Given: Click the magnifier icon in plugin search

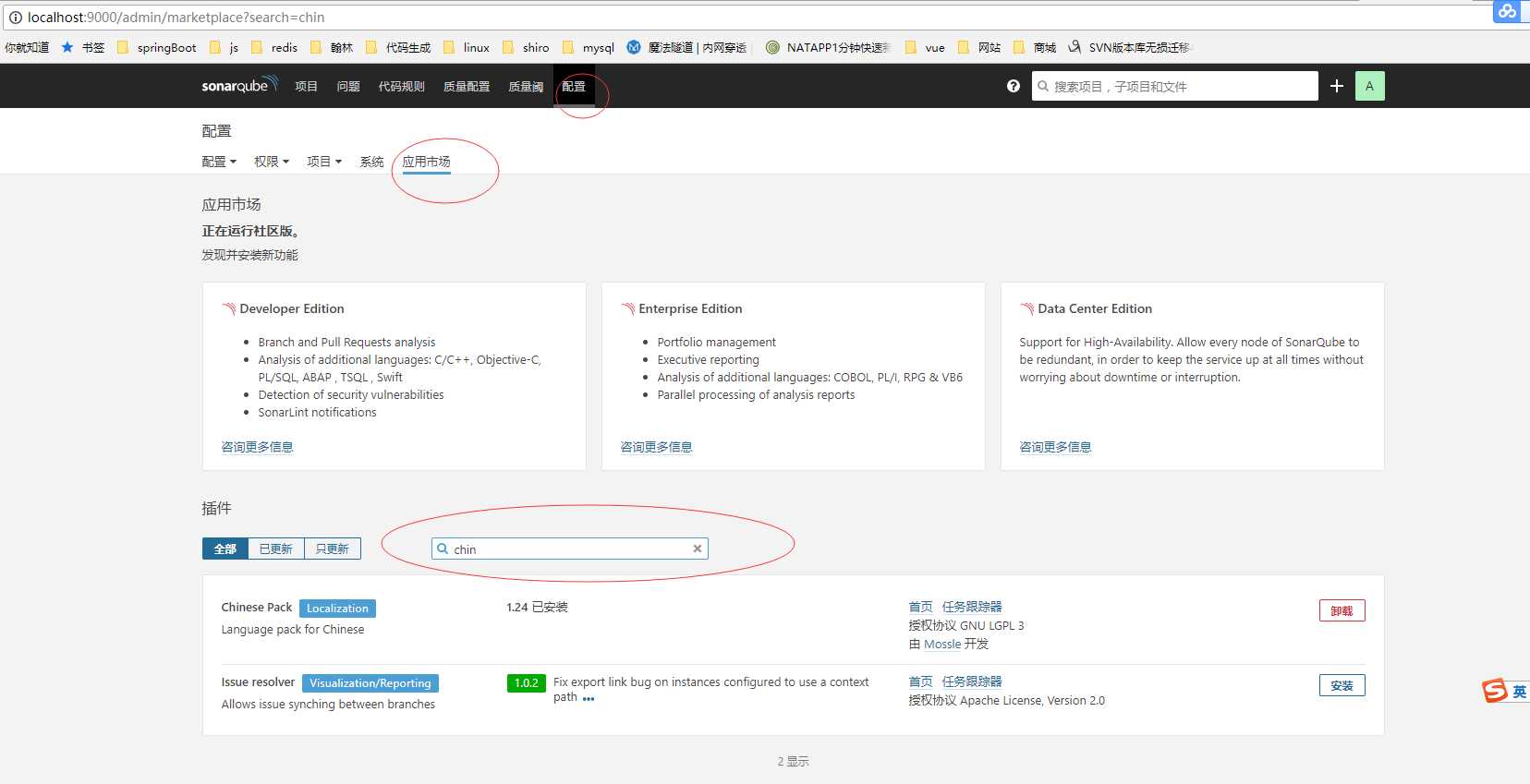Looking at the screenshot, I should (x=443, y=549).
